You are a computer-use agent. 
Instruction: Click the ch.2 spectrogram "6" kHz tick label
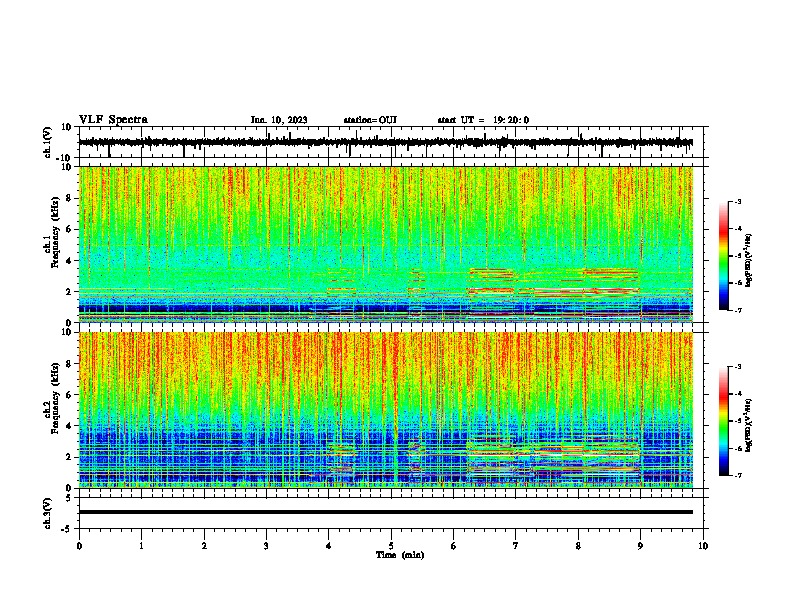point(69,395)
